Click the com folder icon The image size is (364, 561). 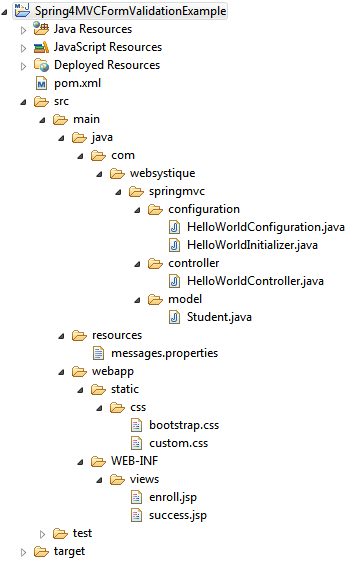click(x=98, y=156)
